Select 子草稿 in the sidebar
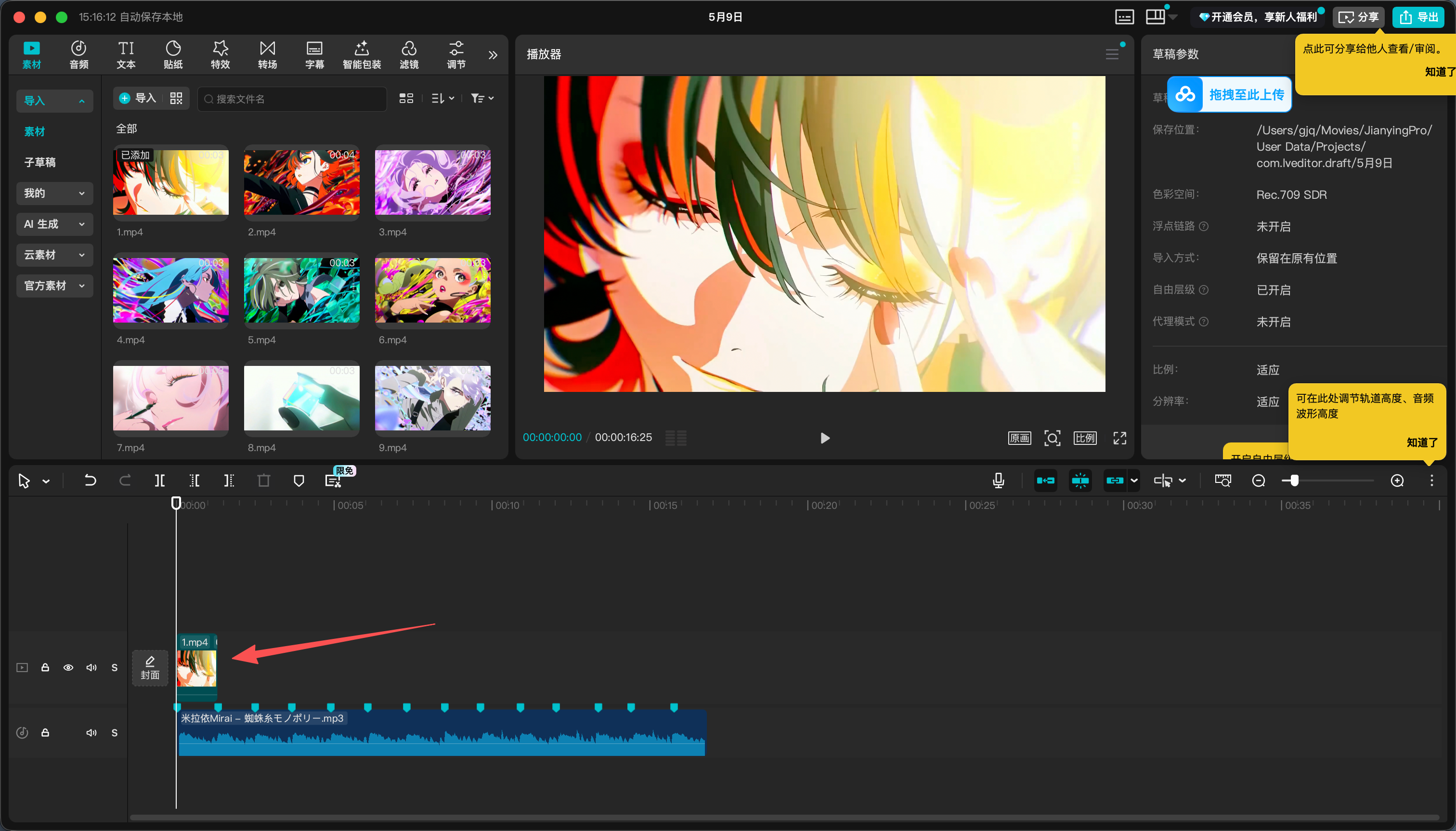The height and width of the screenshot is (831, 1456). coord(40,162)
